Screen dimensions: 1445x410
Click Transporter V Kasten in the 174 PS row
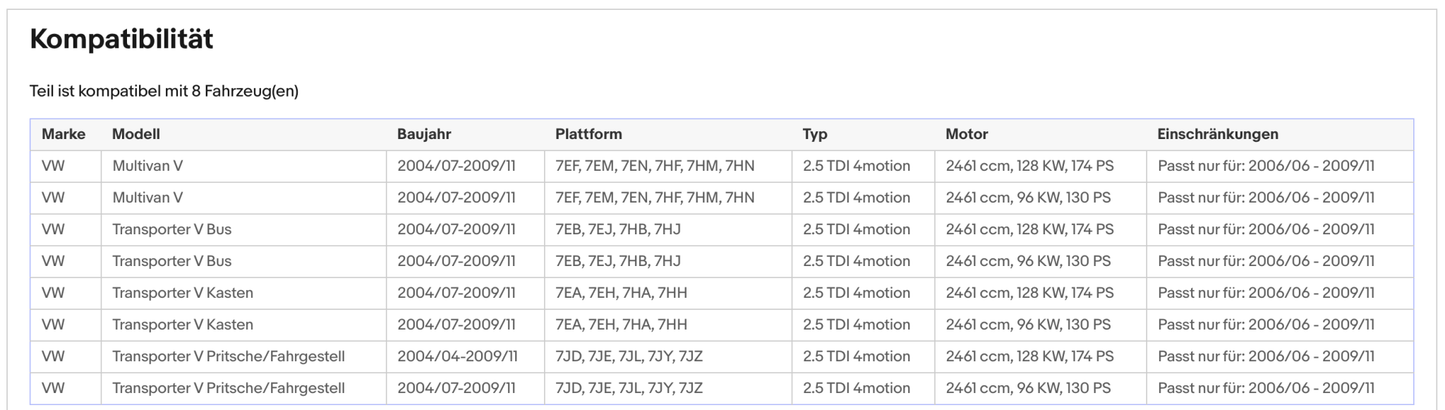pos(182,293)
